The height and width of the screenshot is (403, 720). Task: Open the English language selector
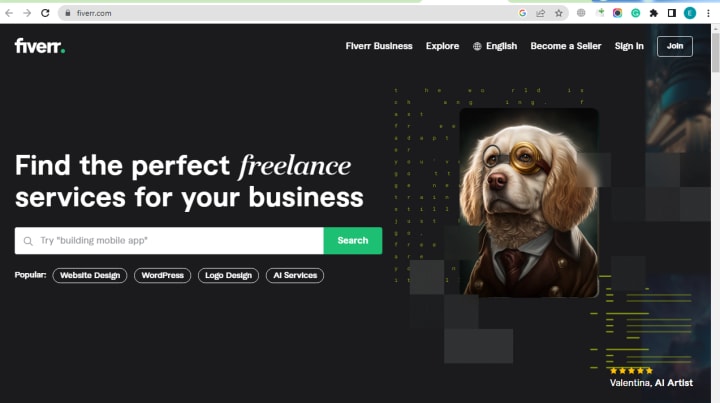495,46
